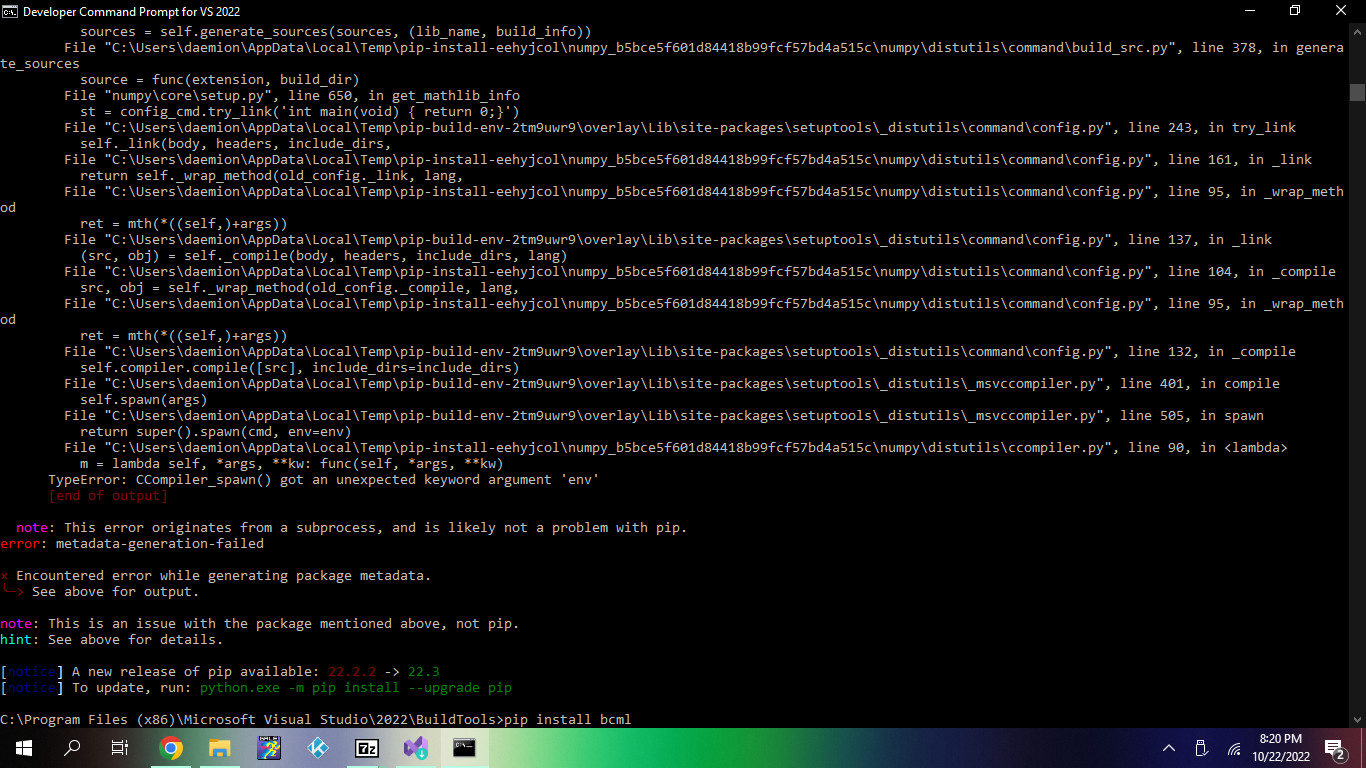Click the 'This error originates from a subprocess' note
The height and width of the screenshot is (768, 1366).
coord(352,528)
